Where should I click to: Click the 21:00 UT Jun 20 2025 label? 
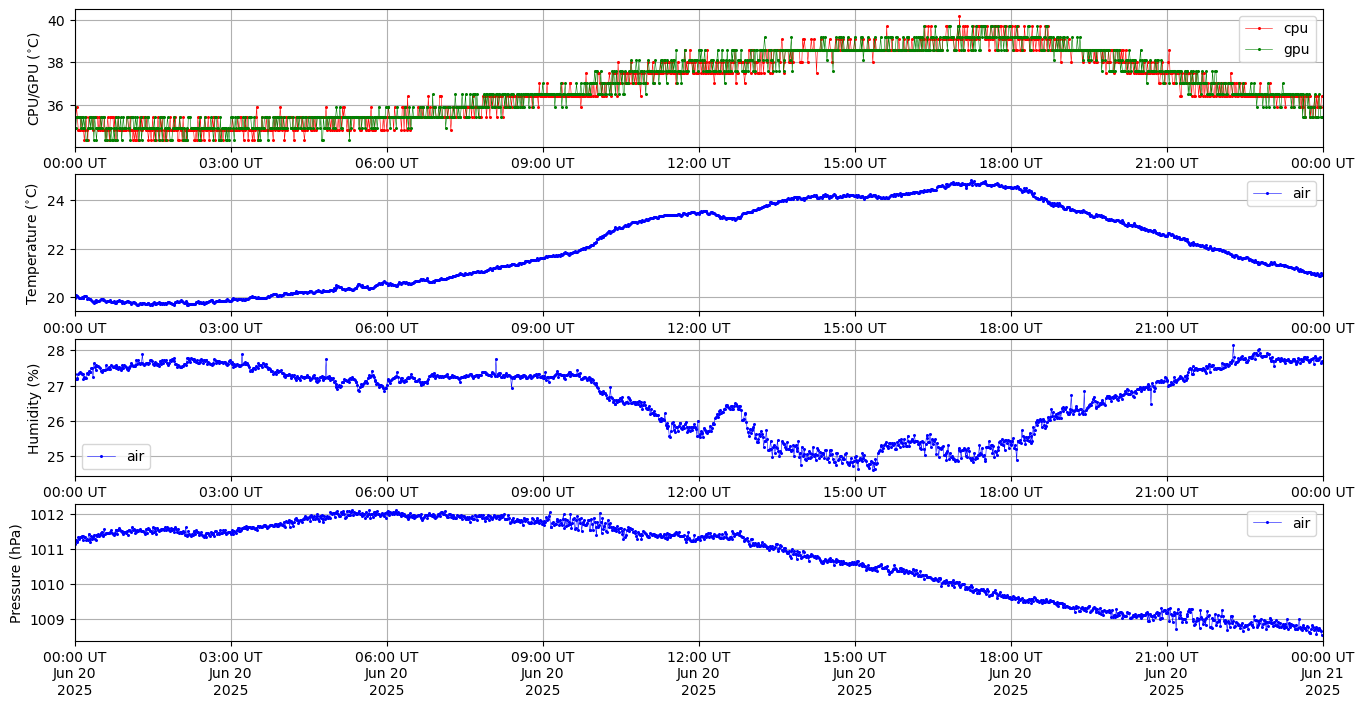[1167, 673]
